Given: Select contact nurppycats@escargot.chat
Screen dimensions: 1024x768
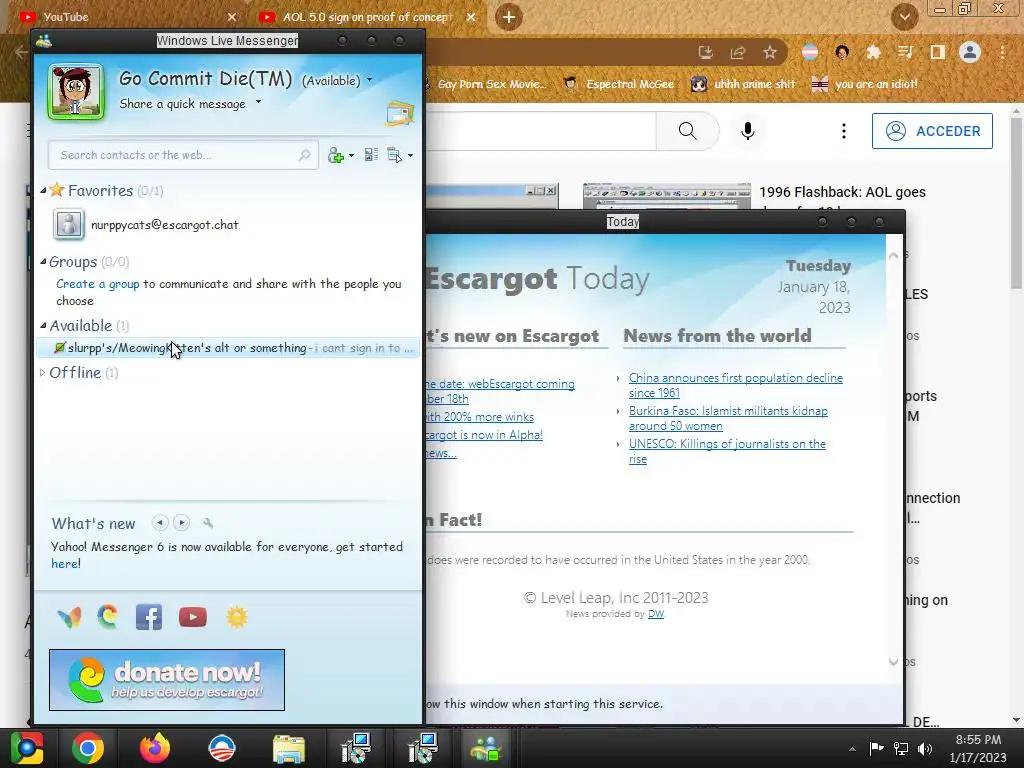Looking at the screenshot, I should [x=165, y=225].
